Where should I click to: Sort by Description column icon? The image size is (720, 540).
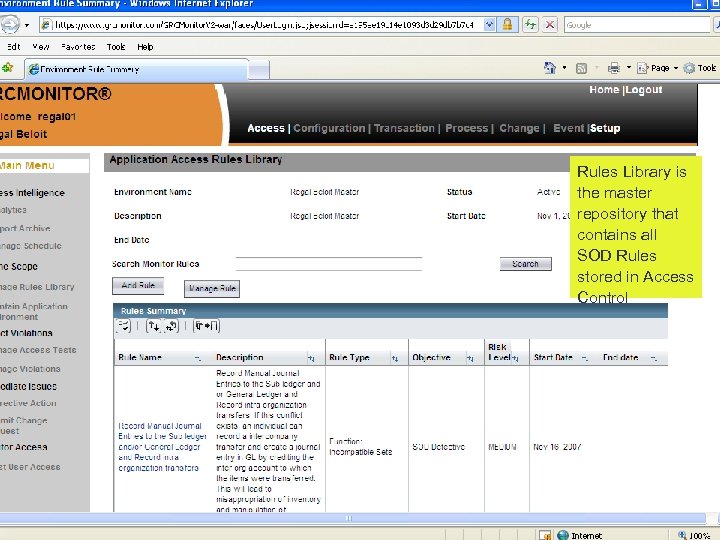(x=311, y=358)
